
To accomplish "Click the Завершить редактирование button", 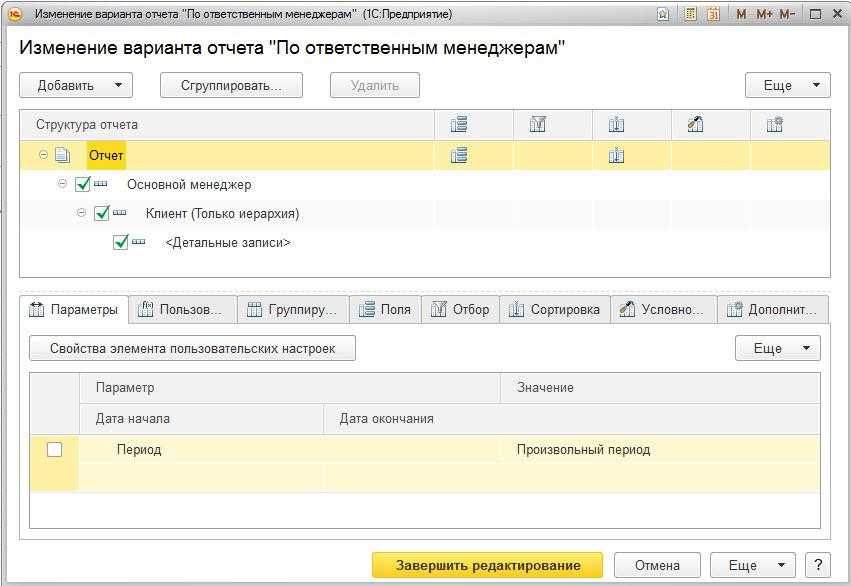I will [x=487, y=565].
